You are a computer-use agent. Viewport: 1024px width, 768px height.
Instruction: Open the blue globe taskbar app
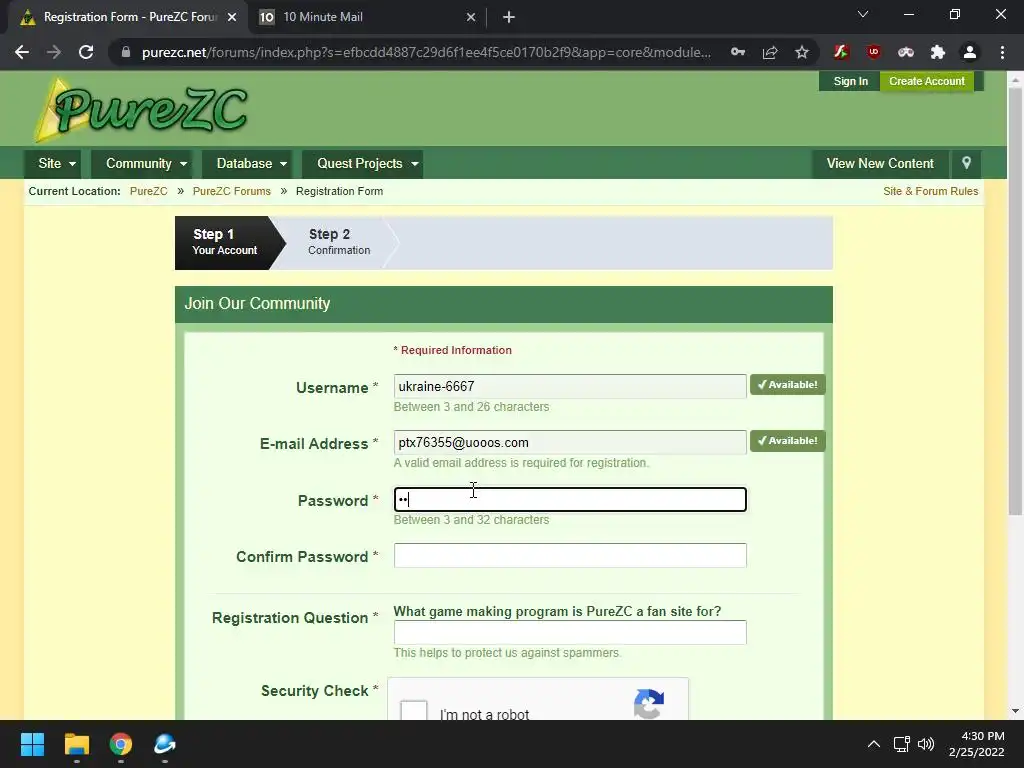[165, 744]
